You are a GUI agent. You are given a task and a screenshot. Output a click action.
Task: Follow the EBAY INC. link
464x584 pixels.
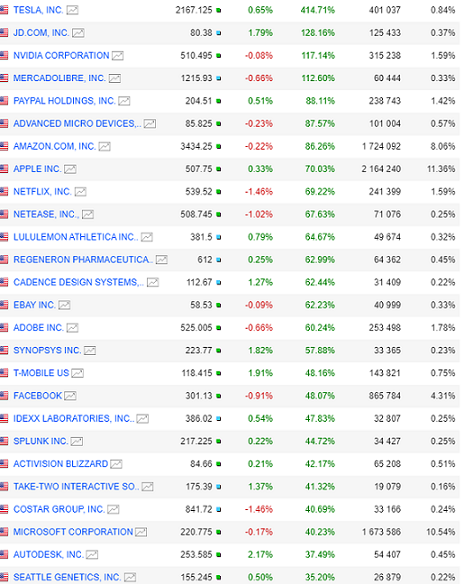pyautogui.click(x=34, y=305)
